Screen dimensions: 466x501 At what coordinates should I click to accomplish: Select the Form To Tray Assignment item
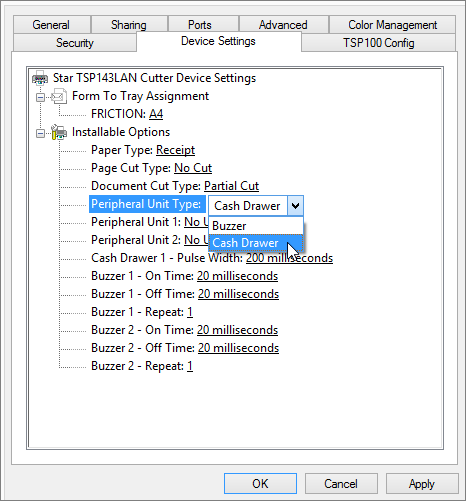point(140,96)
